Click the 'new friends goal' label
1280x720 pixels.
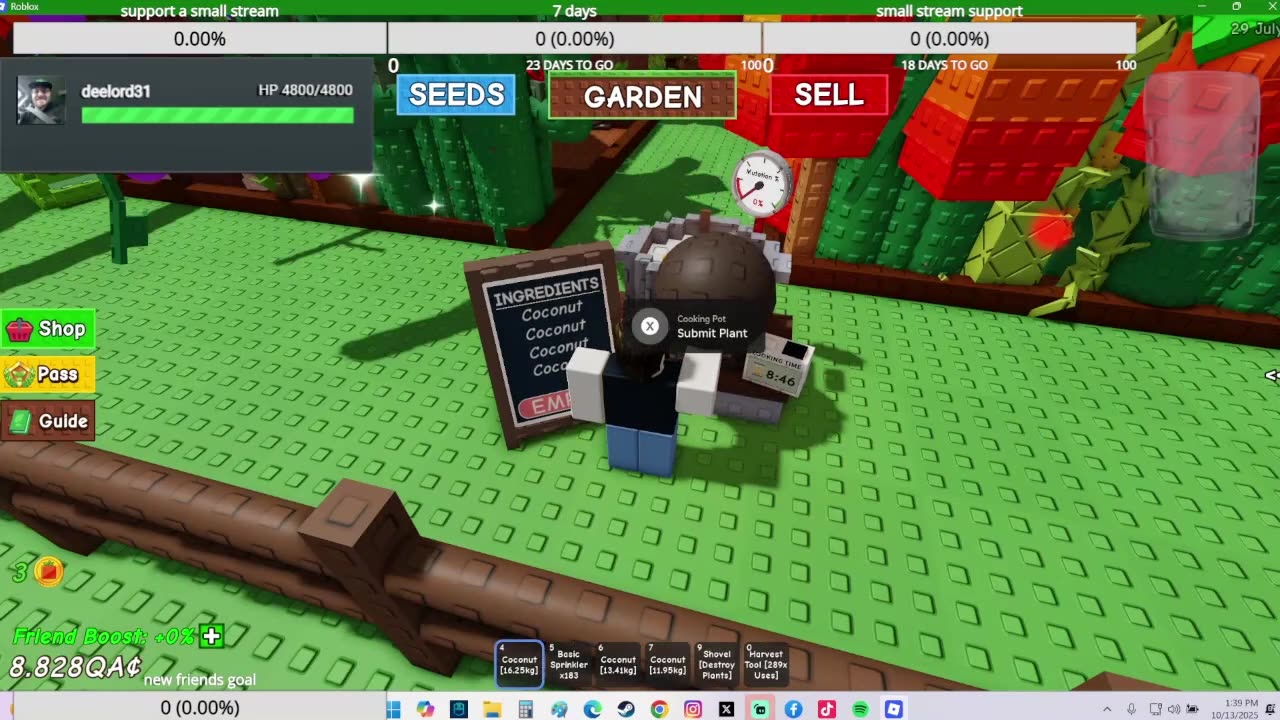coord(200,680)
